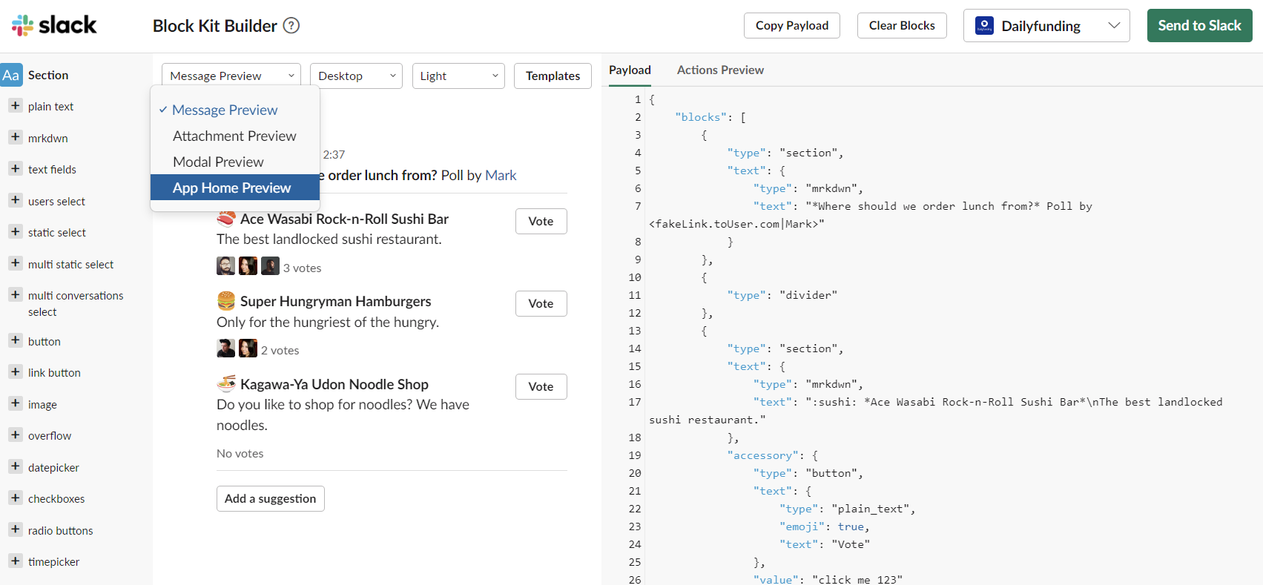Select Attachment Preview menu option

coord(235,136)
